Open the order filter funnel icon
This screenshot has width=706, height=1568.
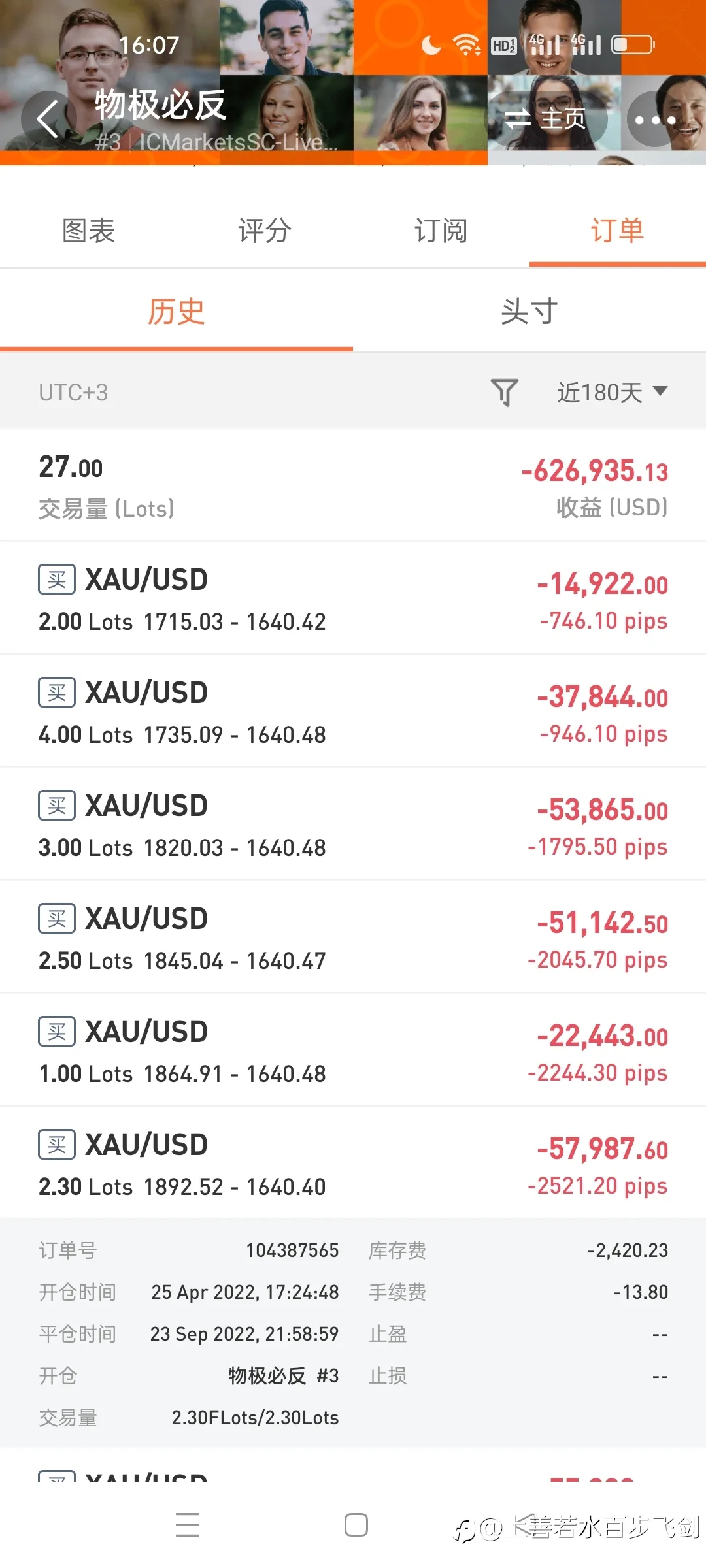504,392
